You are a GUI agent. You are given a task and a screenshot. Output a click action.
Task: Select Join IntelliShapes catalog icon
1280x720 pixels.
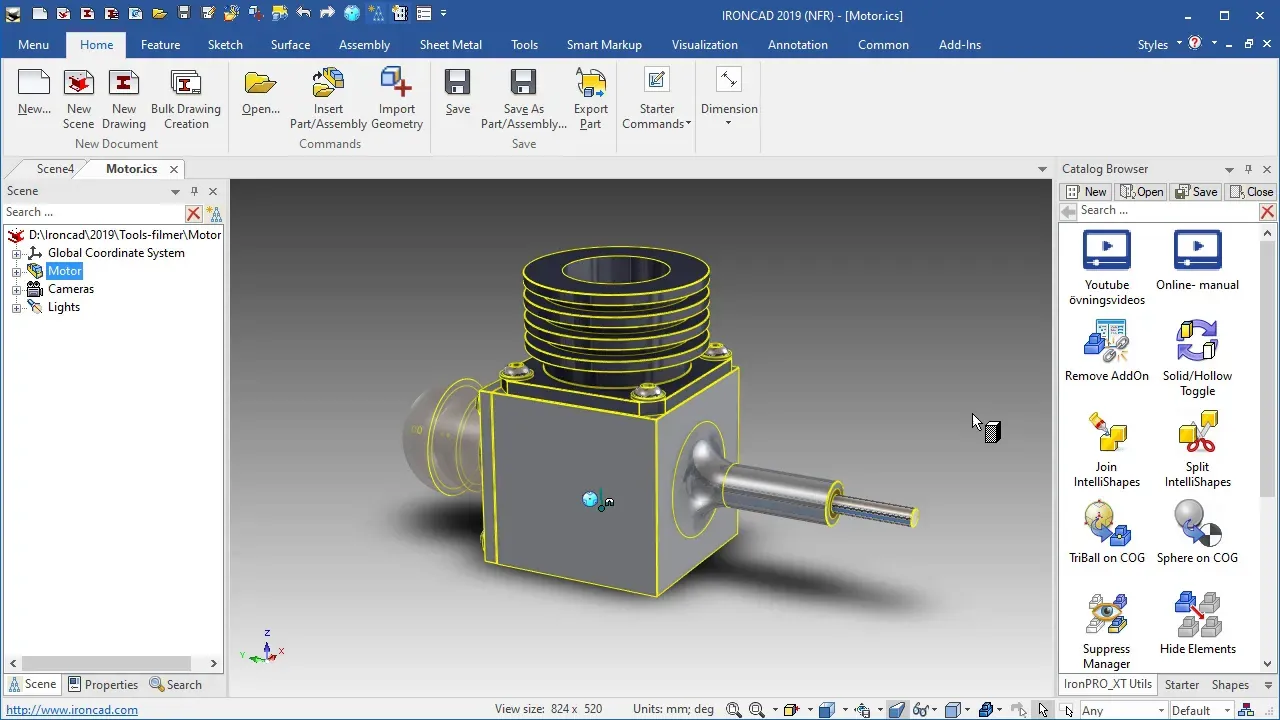click(x=1106, y=432)
